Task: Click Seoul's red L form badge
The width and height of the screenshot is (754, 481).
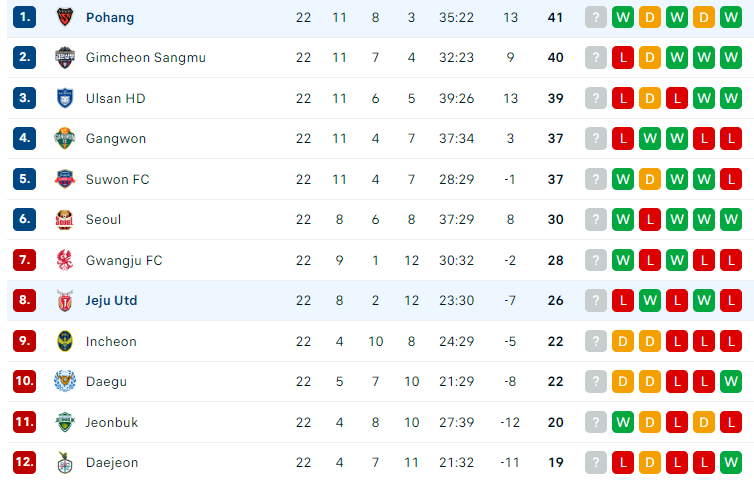Action: point(650,220)
